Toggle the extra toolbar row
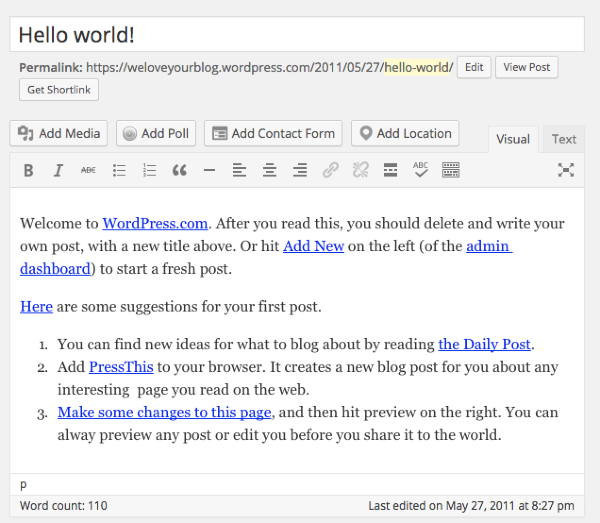 [451, 170]
